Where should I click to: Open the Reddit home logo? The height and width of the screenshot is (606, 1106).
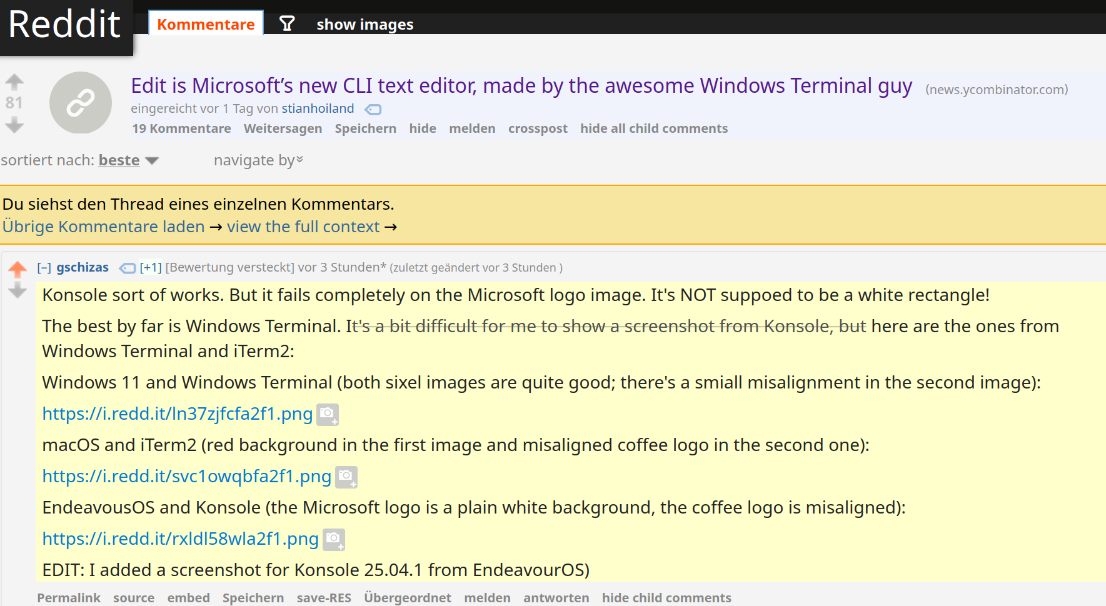click(x=65, y=25)
